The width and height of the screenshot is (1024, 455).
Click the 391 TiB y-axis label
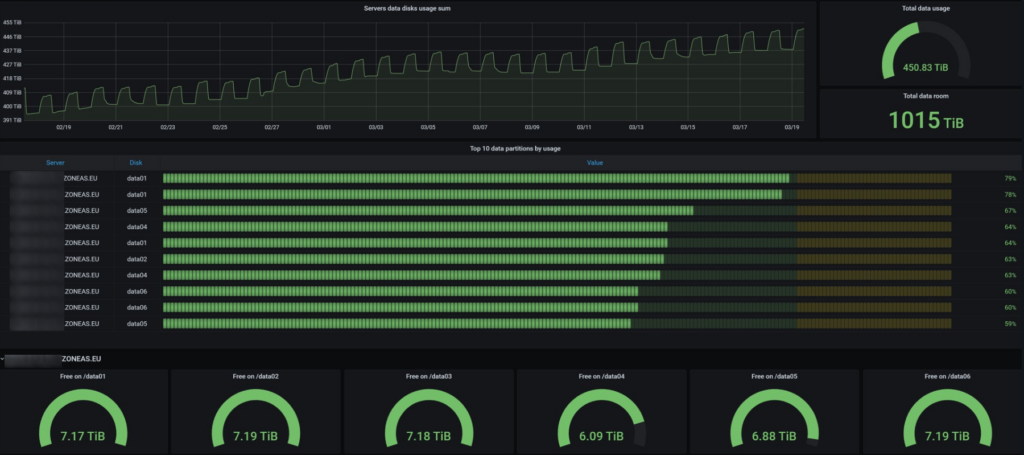coord(12,120)
